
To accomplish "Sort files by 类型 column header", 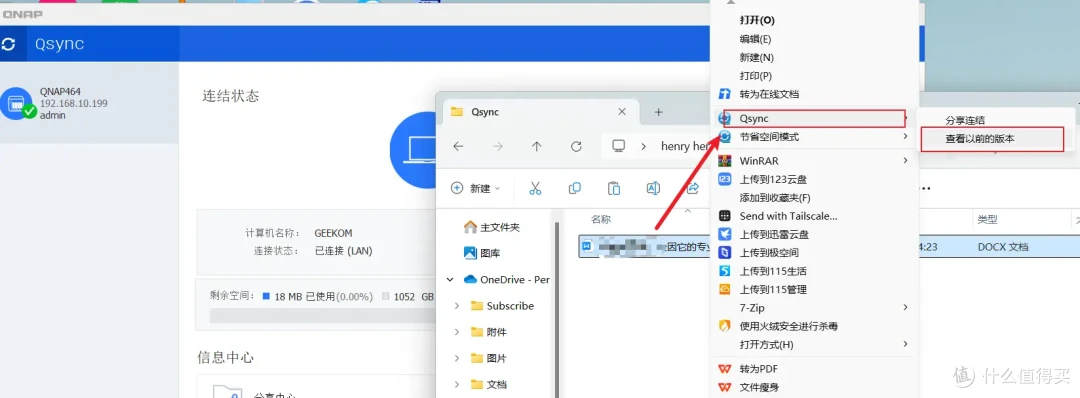I will click(987, 219).
